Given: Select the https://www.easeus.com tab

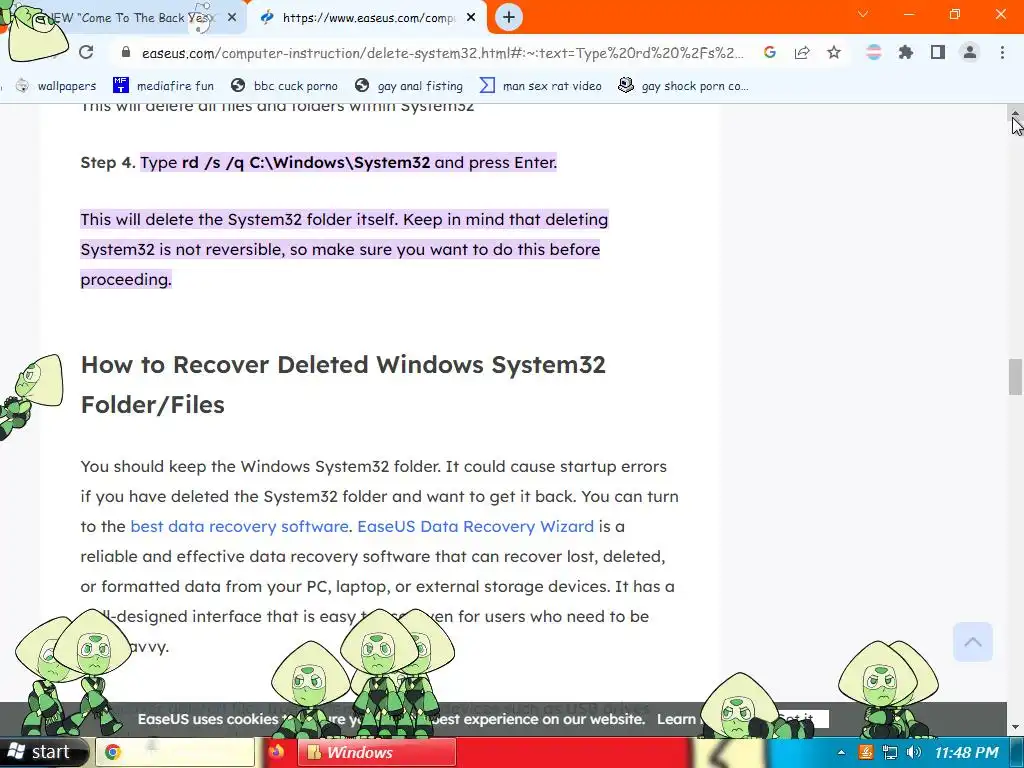Looking at the screenshot, I should [x=369, y=18].
